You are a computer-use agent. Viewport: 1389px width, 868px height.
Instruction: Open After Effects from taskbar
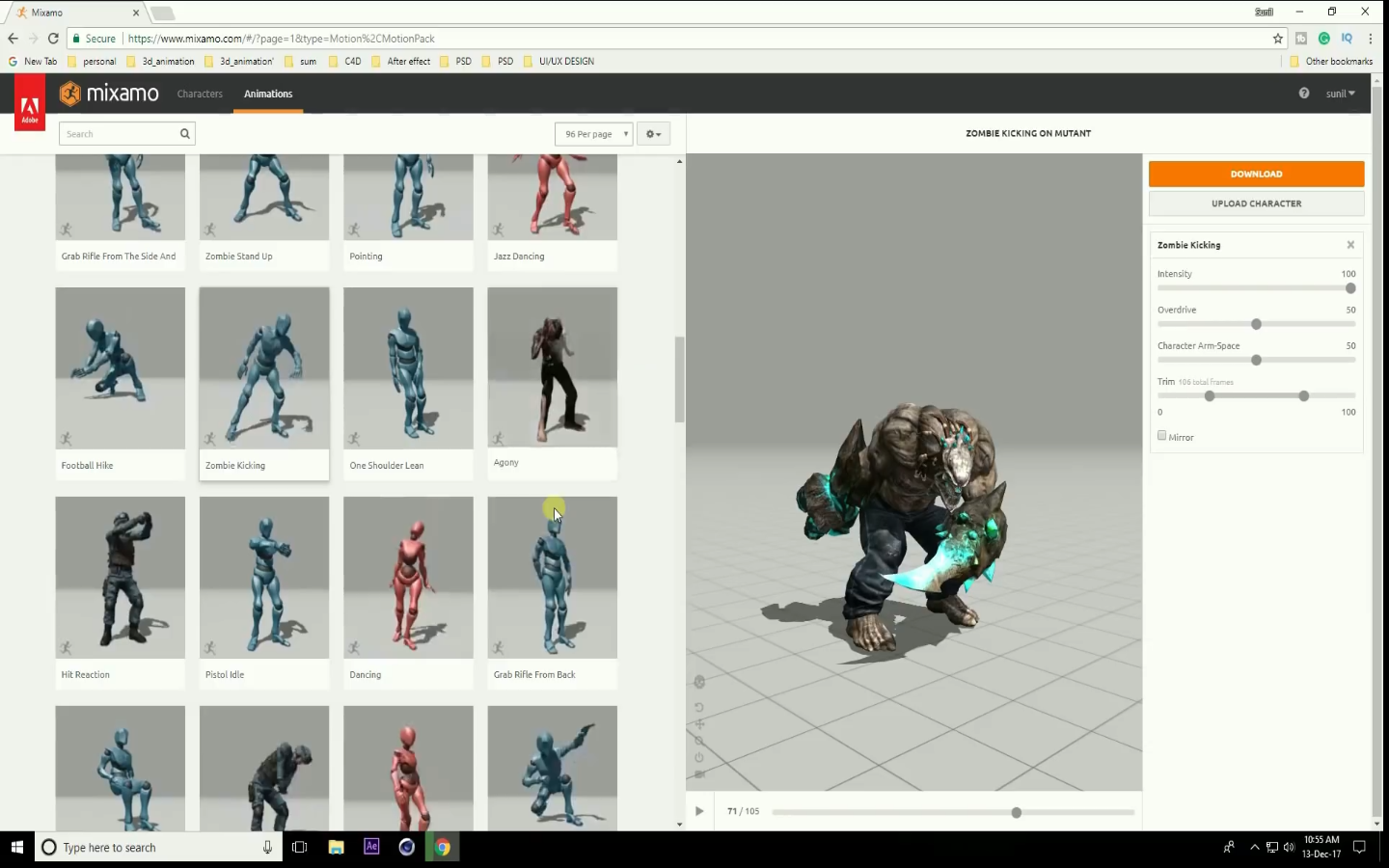tap(371, 847)
